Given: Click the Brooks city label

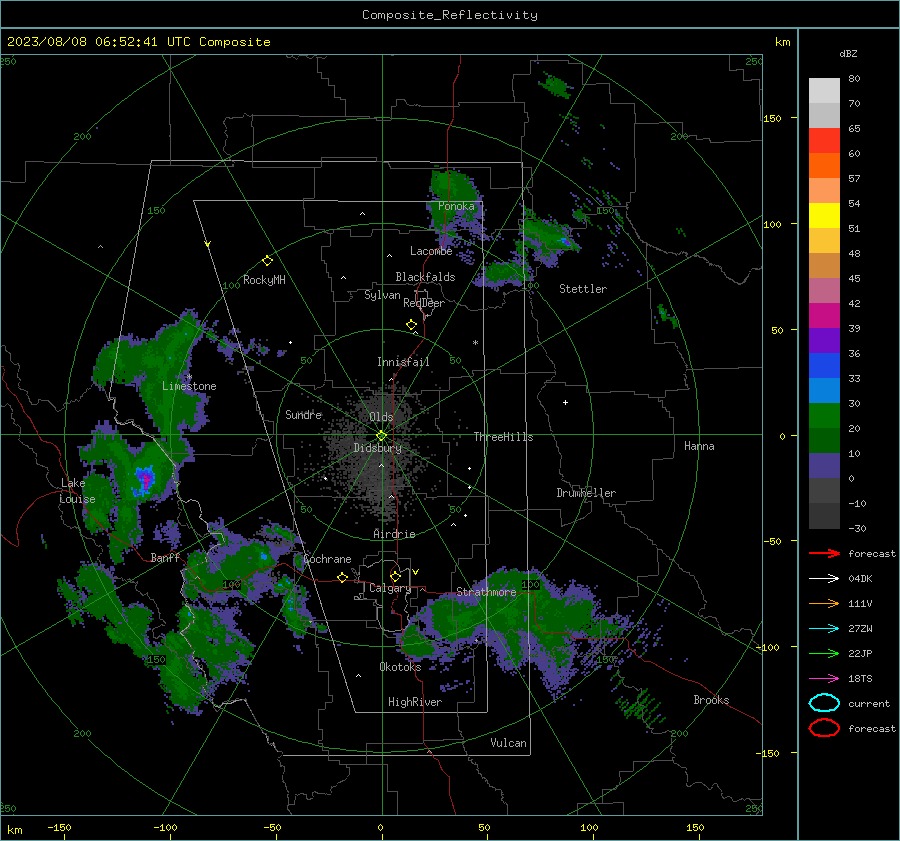Looking at the screenshot, I should click(x=711, y=700).
